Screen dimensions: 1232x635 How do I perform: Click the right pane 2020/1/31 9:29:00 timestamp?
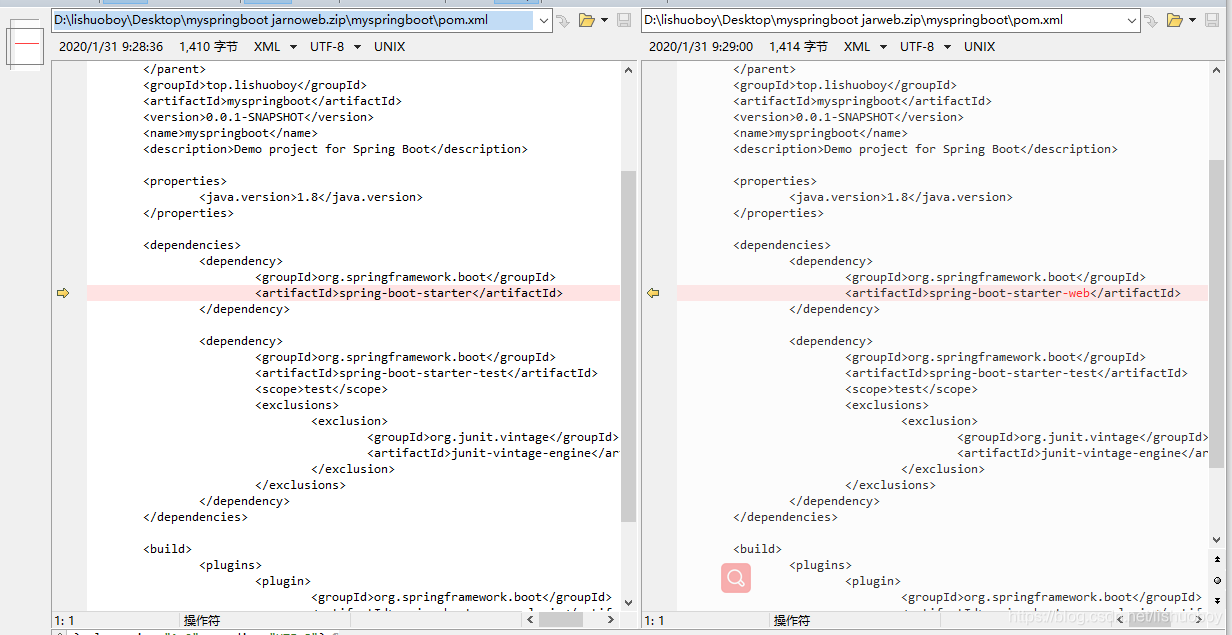(701, 47)
